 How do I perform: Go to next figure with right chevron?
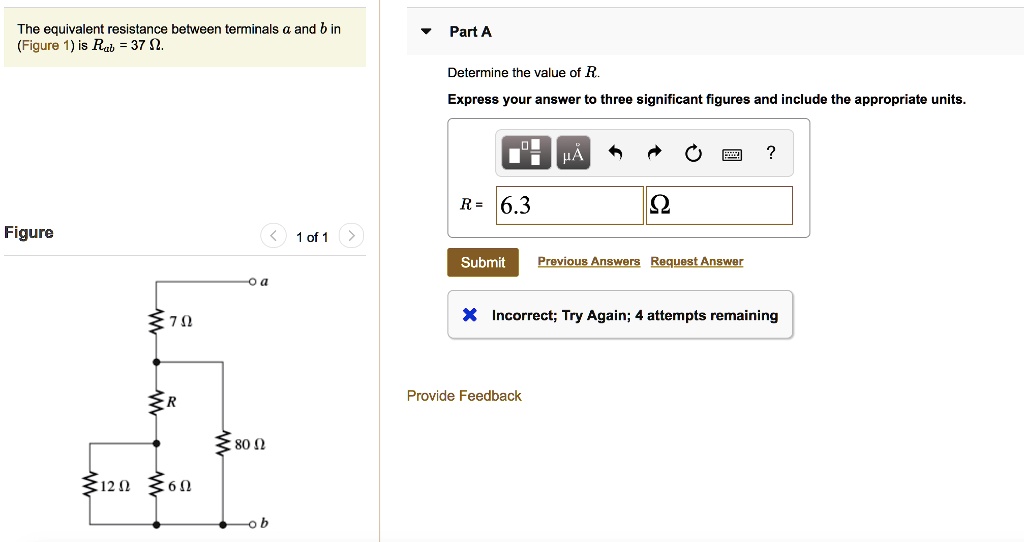point(350,236)
